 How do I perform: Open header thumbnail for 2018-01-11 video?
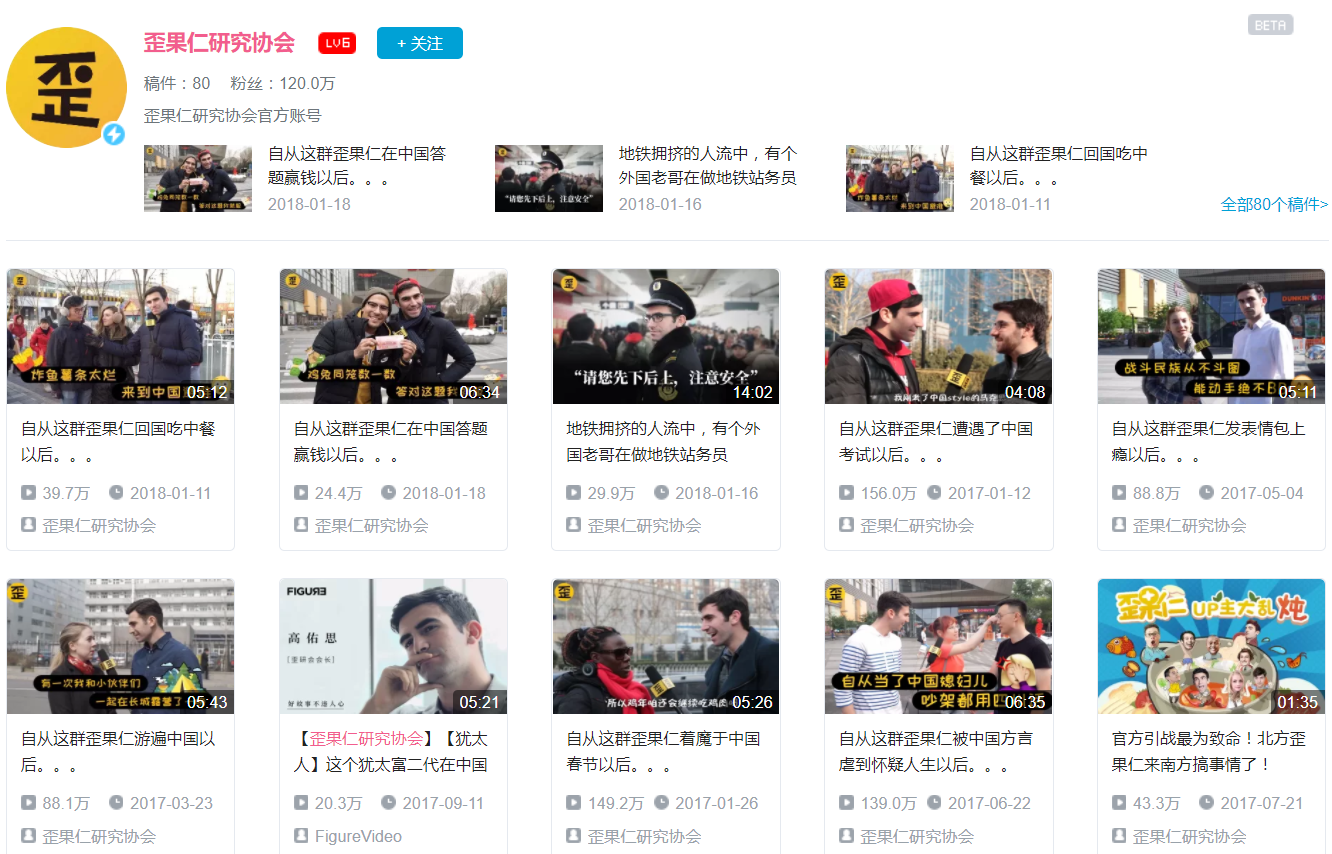pos(899,178)
